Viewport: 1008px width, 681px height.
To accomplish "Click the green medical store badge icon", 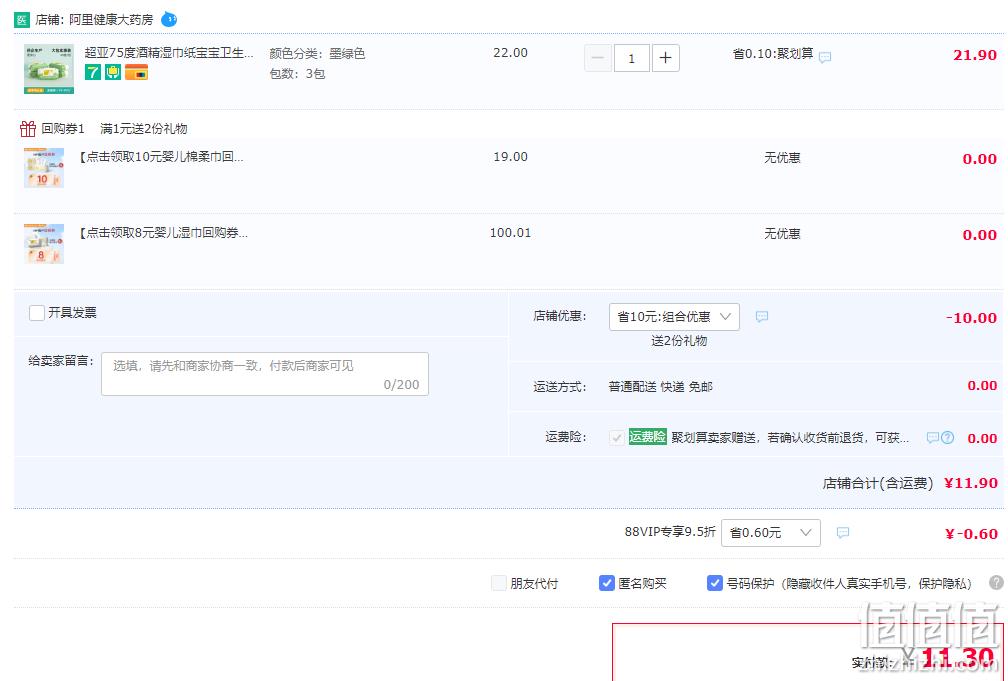I will pyautogui.click(x=22, y=20).
